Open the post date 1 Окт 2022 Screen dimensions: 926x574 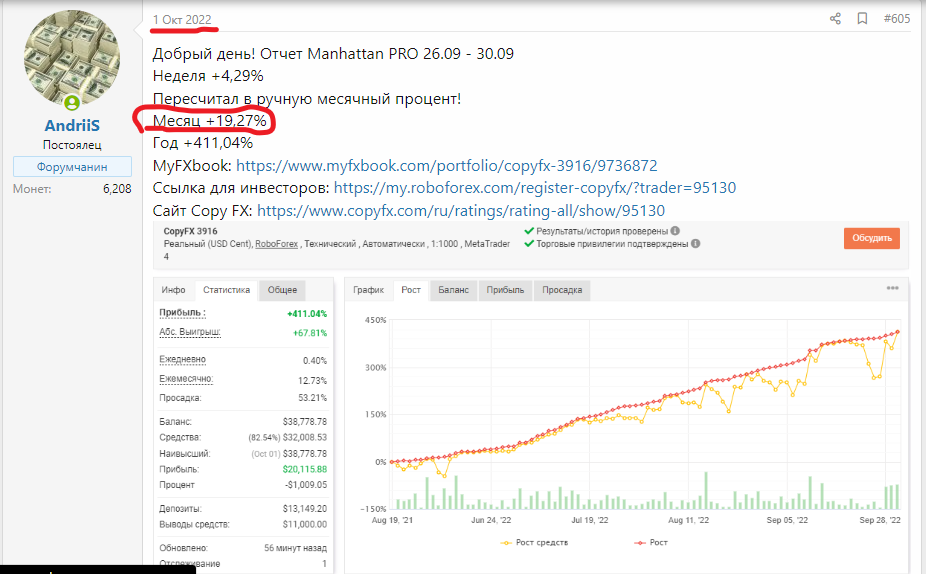pyautogui.click(x=182, y=19)
